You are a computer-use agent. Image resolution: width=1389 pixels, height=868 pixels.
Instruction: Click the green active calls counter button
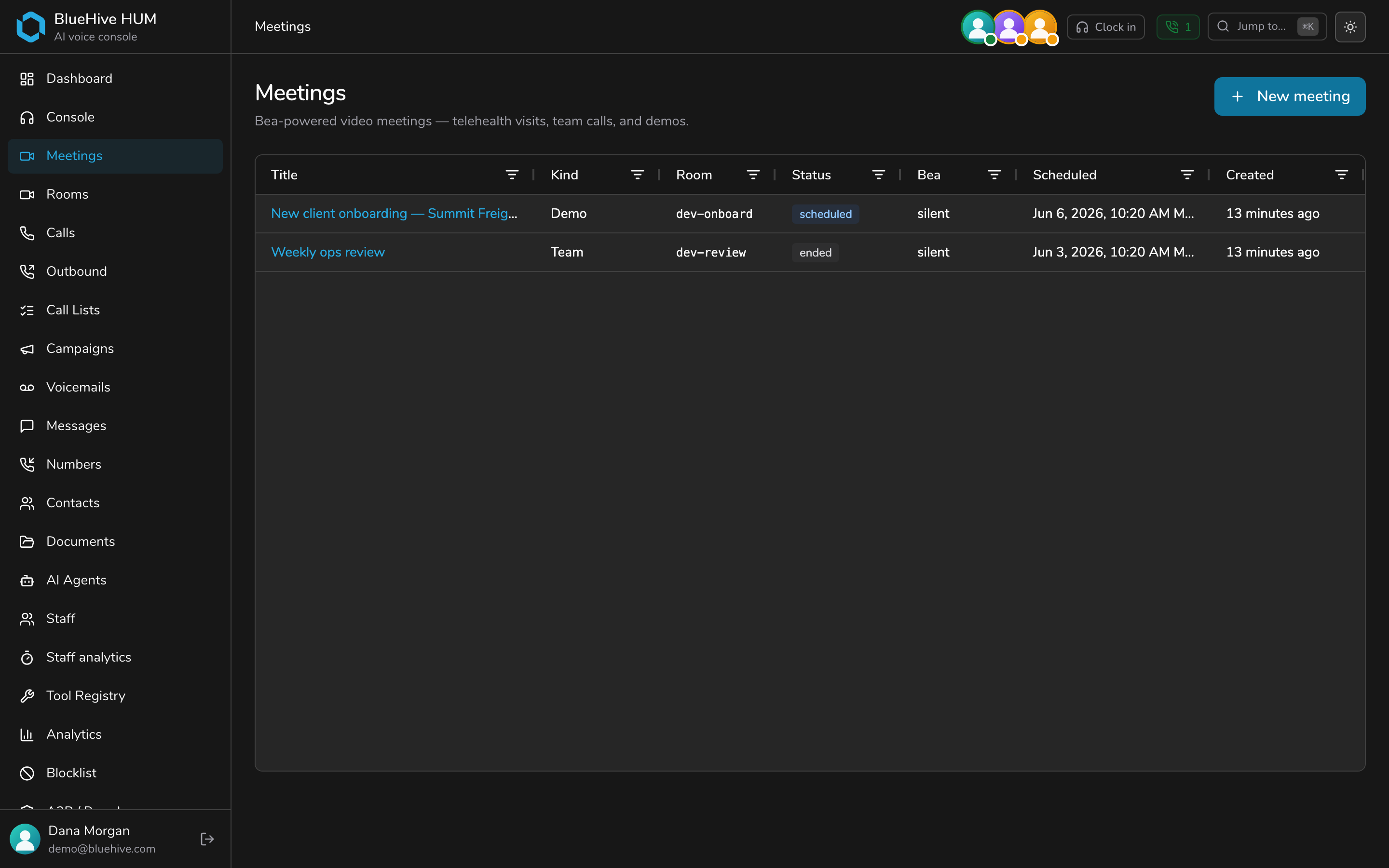tap(1178, 27)
